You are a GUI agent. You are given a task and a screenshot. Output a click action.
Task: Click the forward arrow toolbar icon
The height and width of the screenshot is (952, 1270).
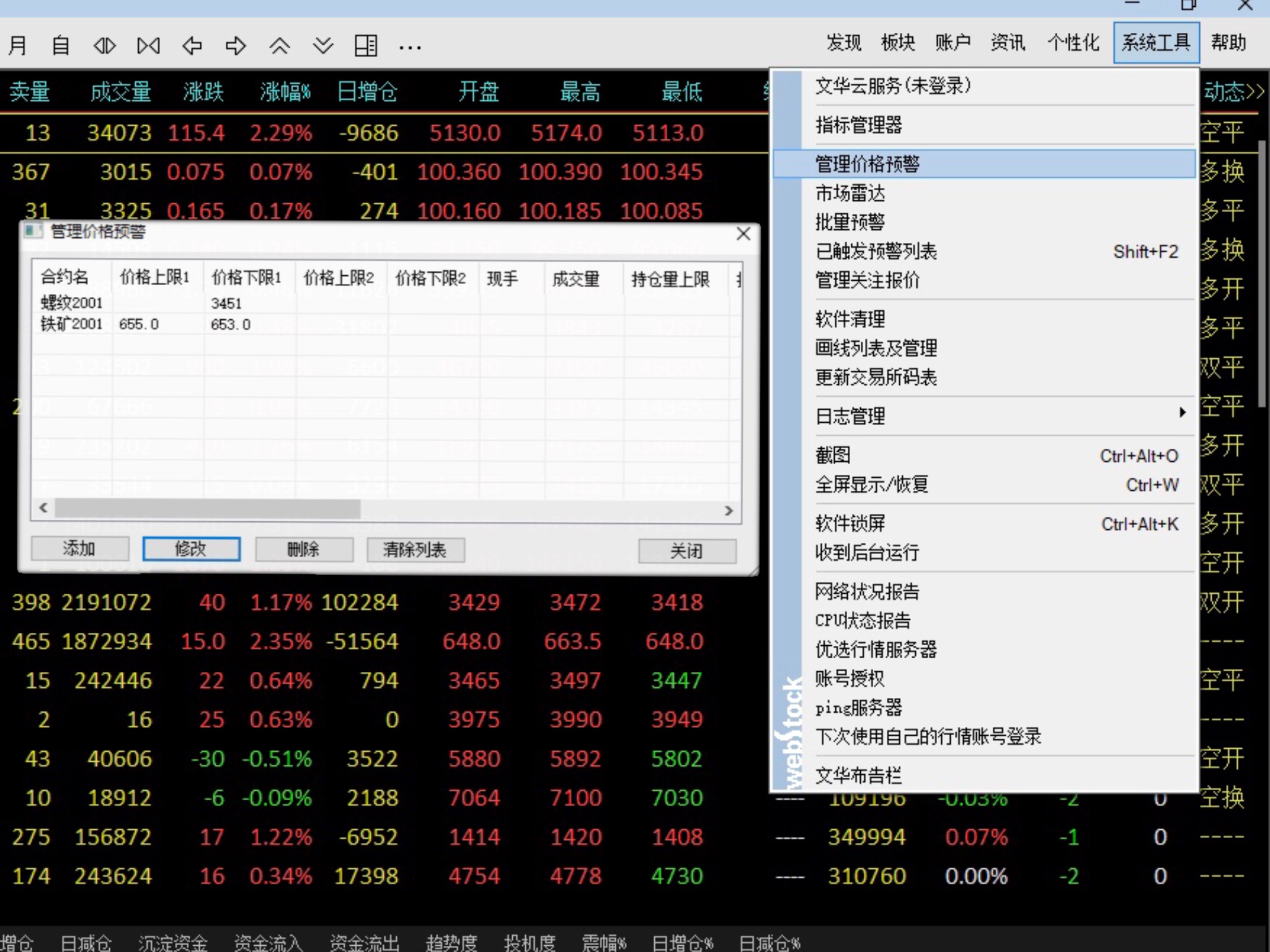point(236,45)
